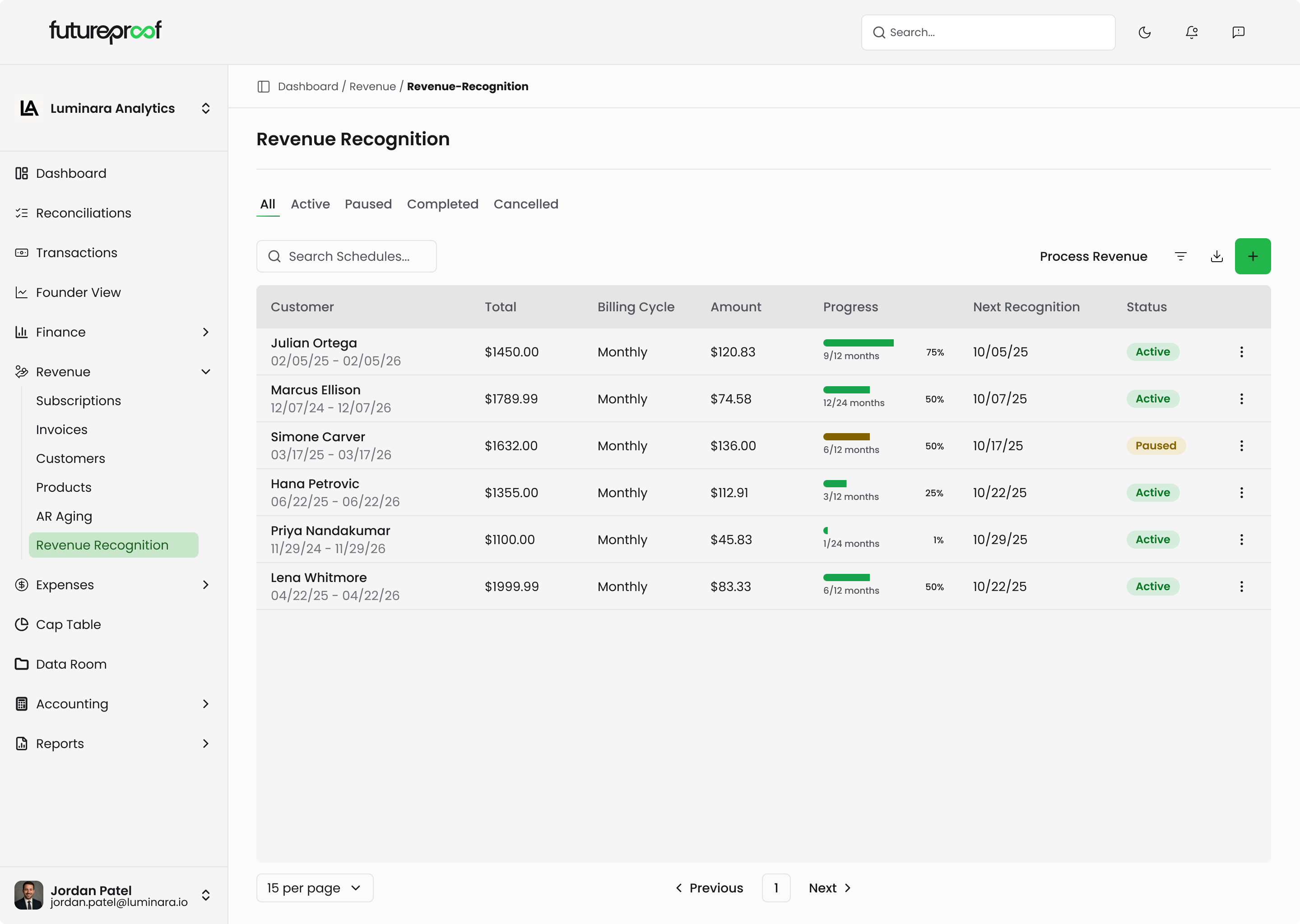Switch to the Completed tab
The image size is (1300, 924).
(442, 204)
